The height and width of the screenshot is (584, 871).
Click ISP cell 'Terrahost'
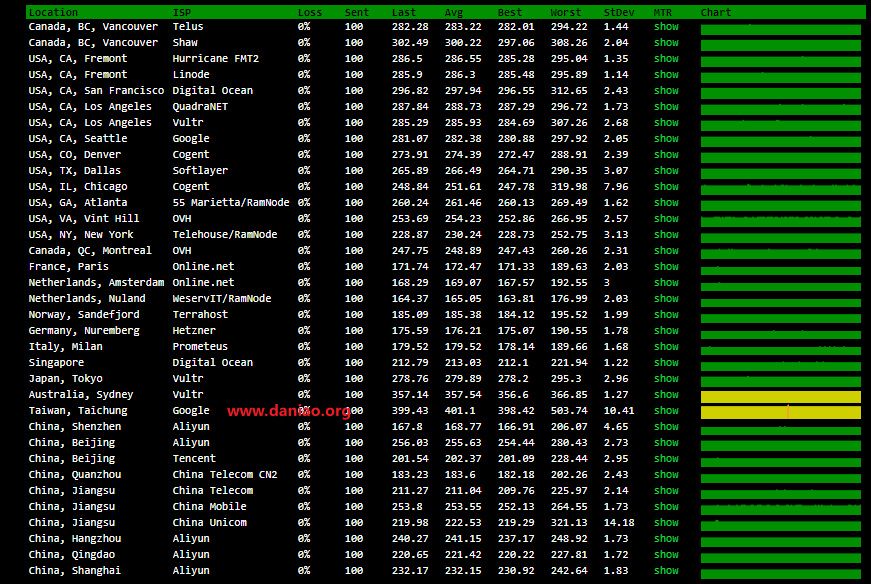[200, 315]
